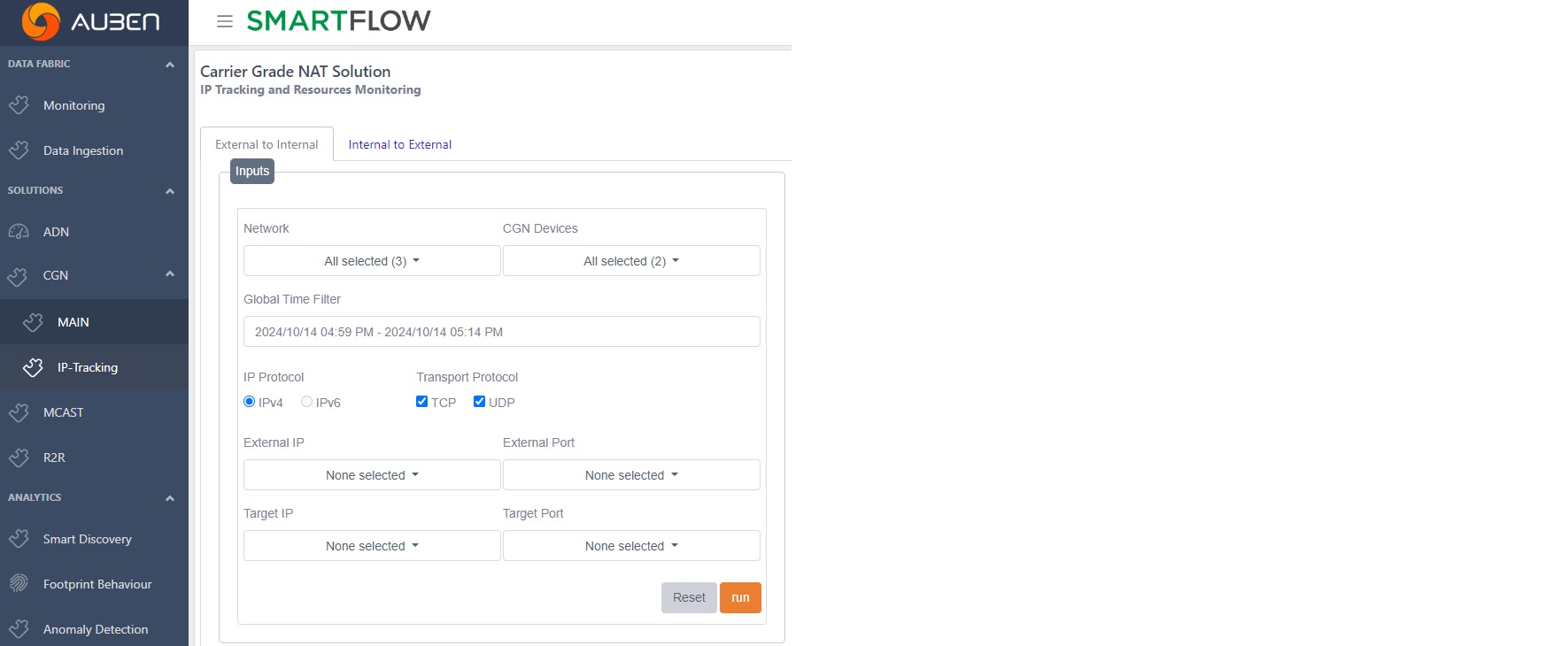Open the CGN Devices dropdown

click(x=631, y=261)
